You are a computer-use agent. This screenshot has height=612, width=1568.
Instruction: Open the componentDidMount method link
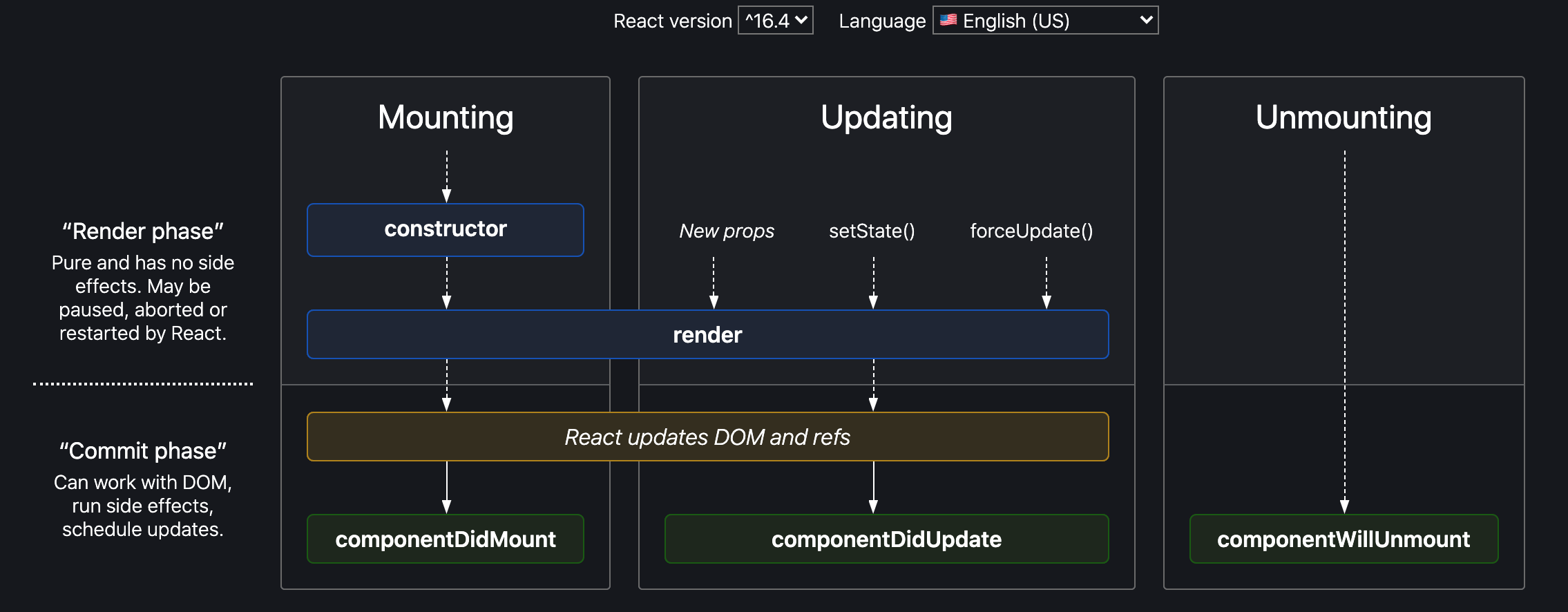446,539
